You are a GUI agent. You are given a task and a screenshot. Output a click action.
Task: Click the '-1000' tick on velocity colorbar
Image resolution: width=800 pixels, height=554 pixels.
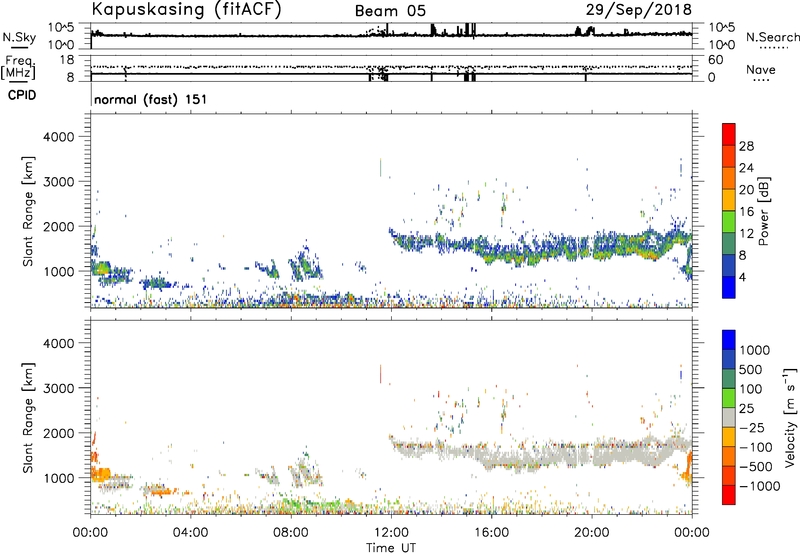(x=760, y=486)
